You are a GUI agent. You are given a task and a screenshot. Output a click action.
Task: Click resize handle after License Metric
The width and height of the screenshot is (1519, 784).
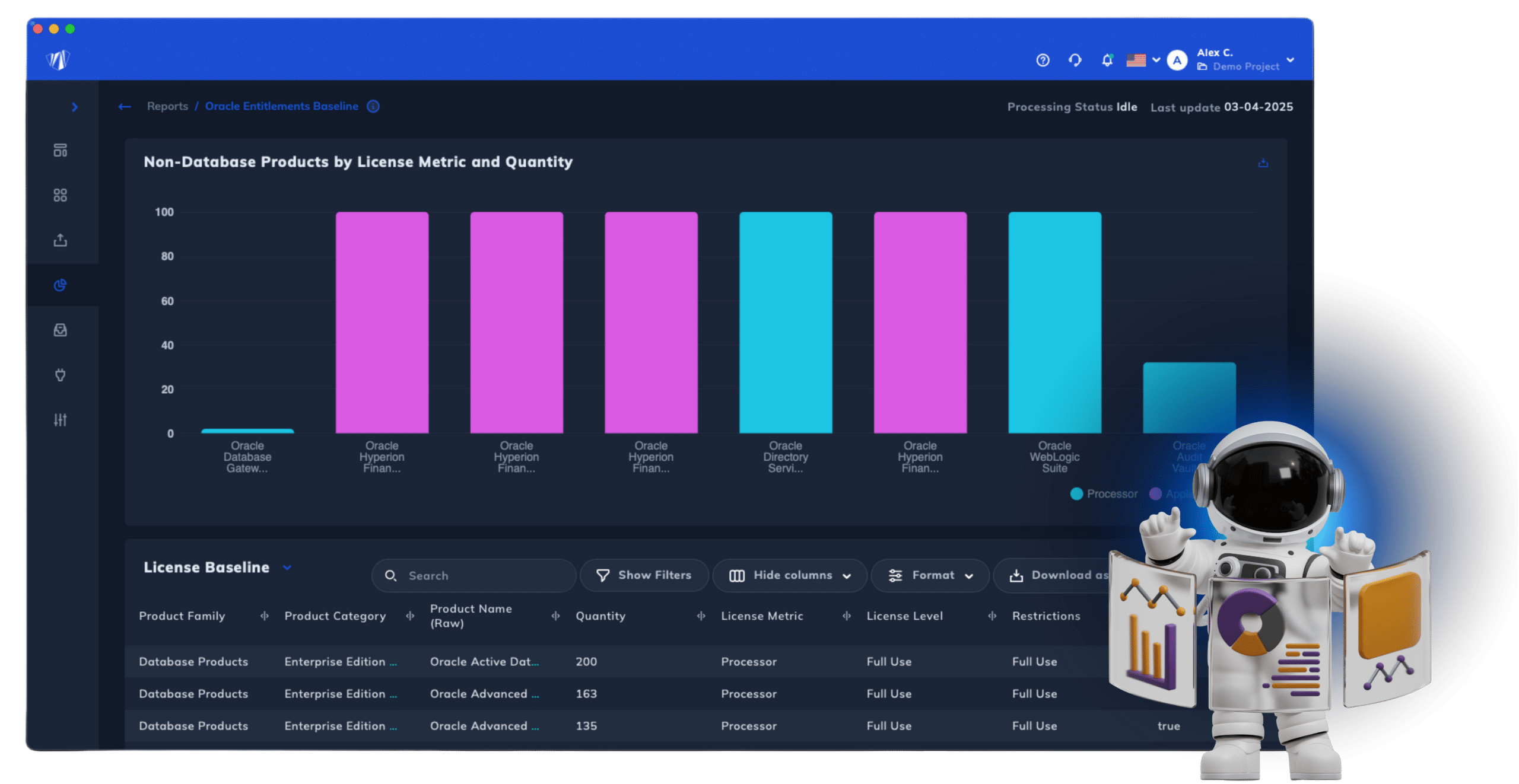coord(846,616)
